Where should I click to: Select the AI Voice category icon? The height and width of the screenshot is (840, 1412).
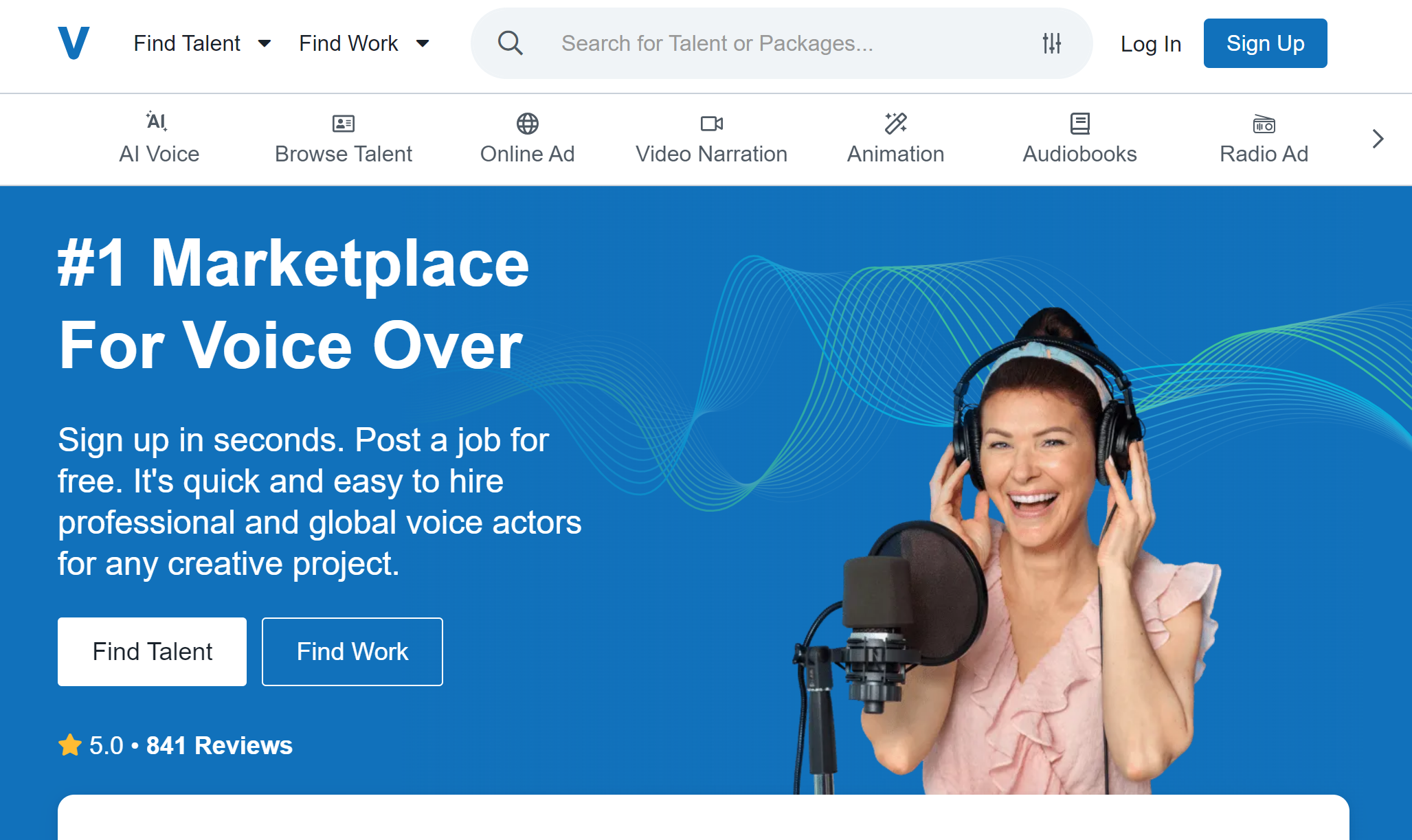click(x=157, y=122)
